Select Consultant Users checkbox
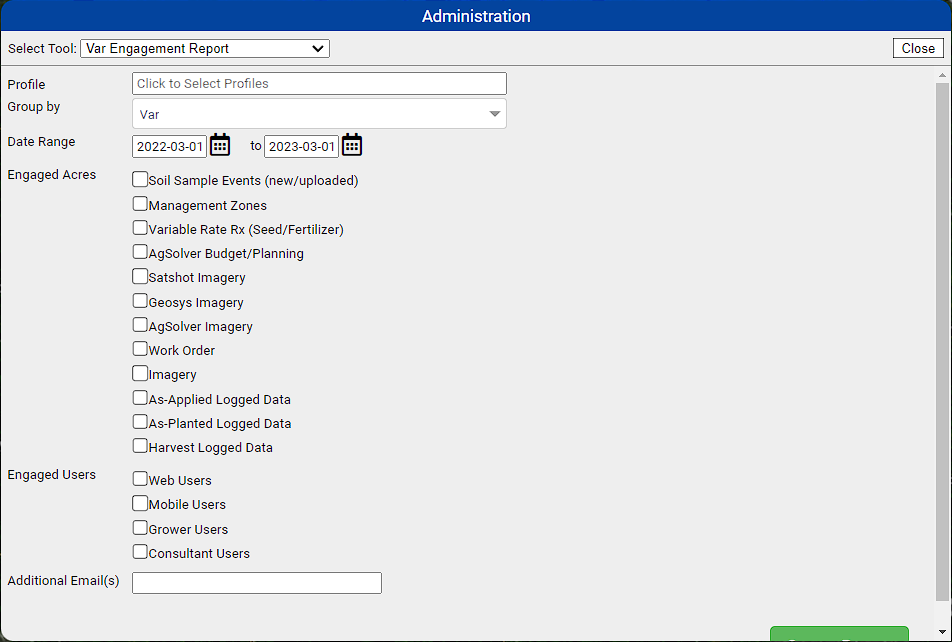The height and width of the screenshot is (642, 952). coord(140,552)
